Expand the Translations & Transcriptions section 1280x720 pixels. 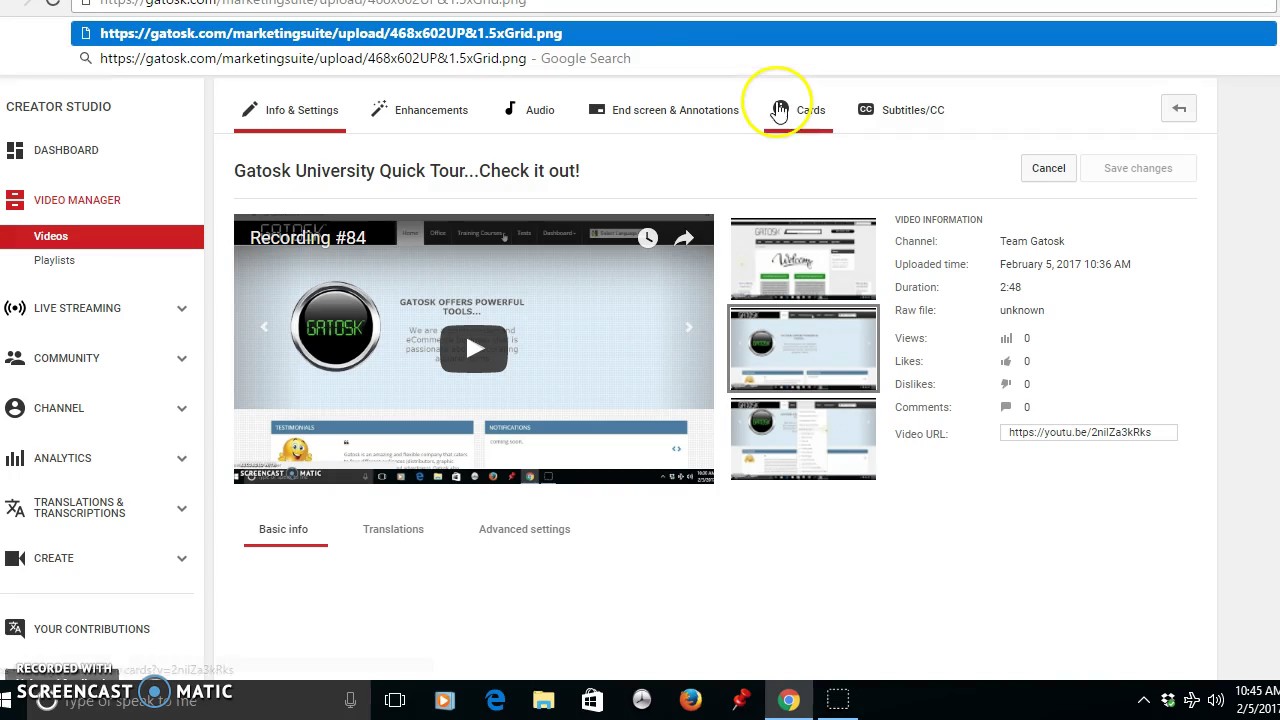[x=182, y=508]
